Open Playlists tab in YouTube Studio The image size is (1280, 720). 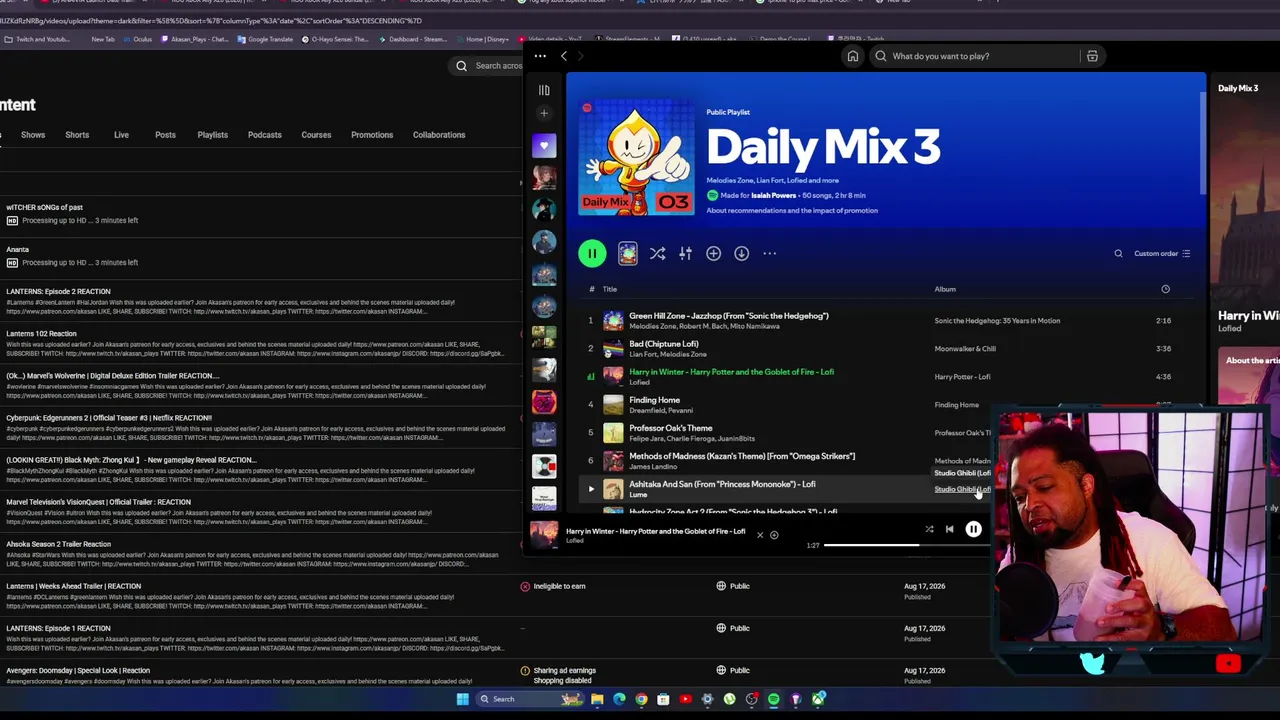point(212,135)
